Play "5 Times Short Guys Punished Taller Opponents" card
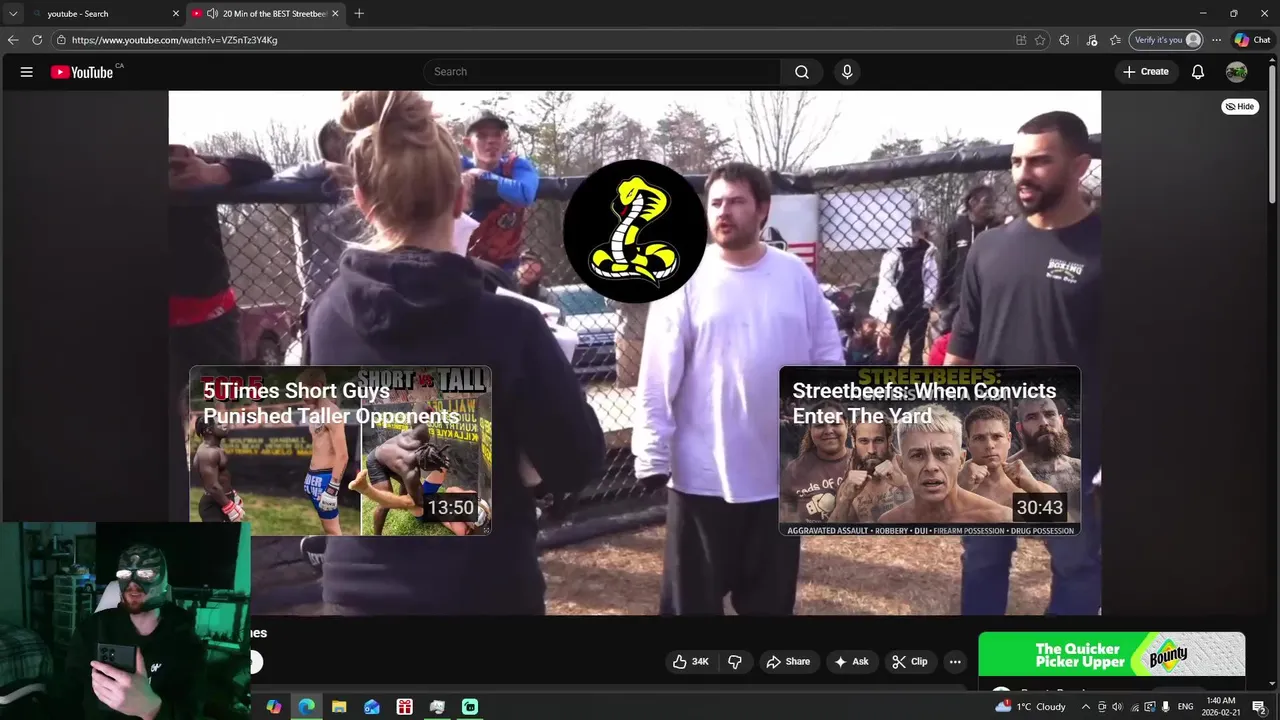Screen dimensions: 1280x720 (x=340, y=451)
